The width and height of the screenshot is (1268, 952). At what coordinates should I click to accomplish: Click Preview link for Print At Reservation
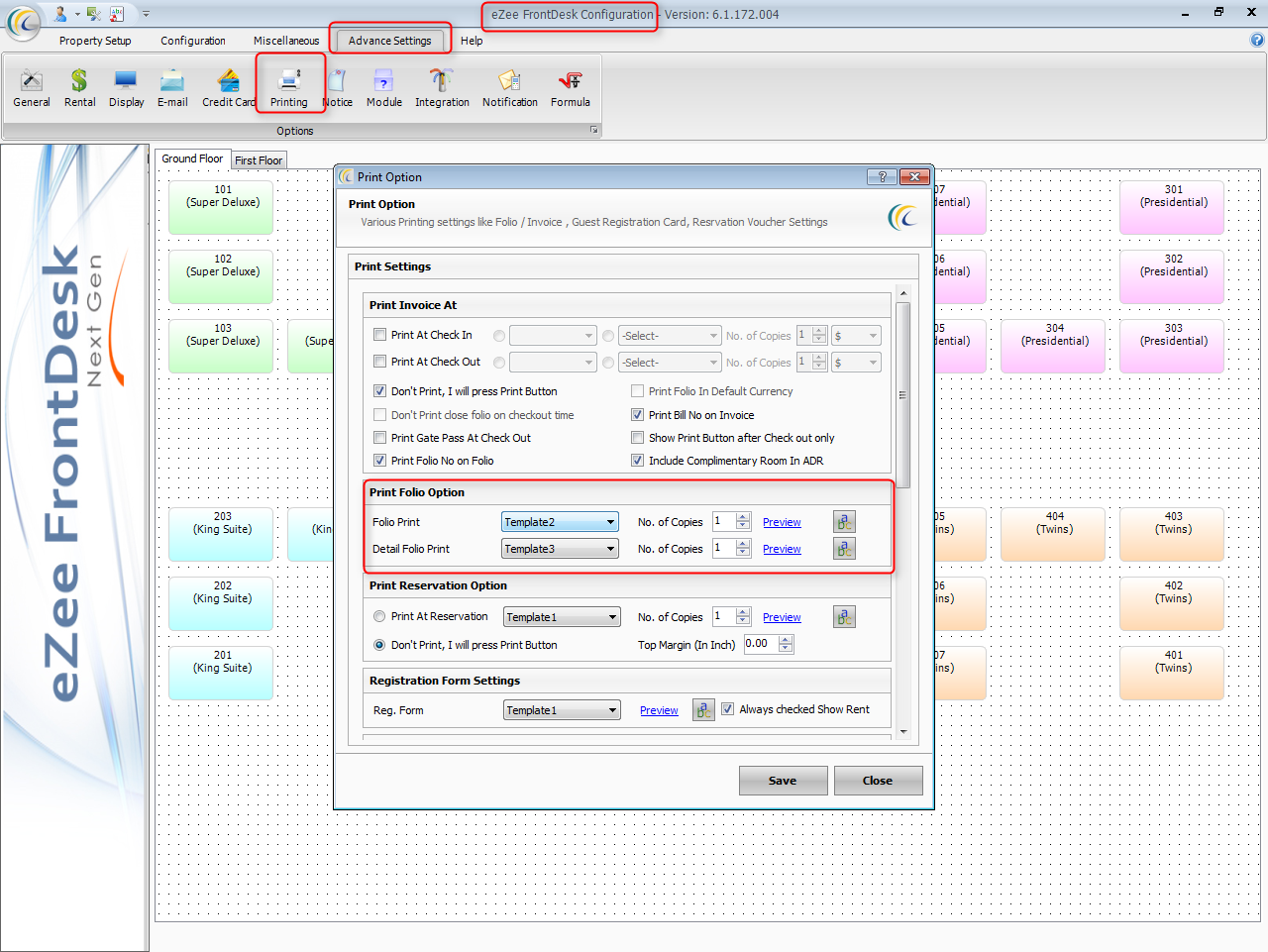pos(782,617)
